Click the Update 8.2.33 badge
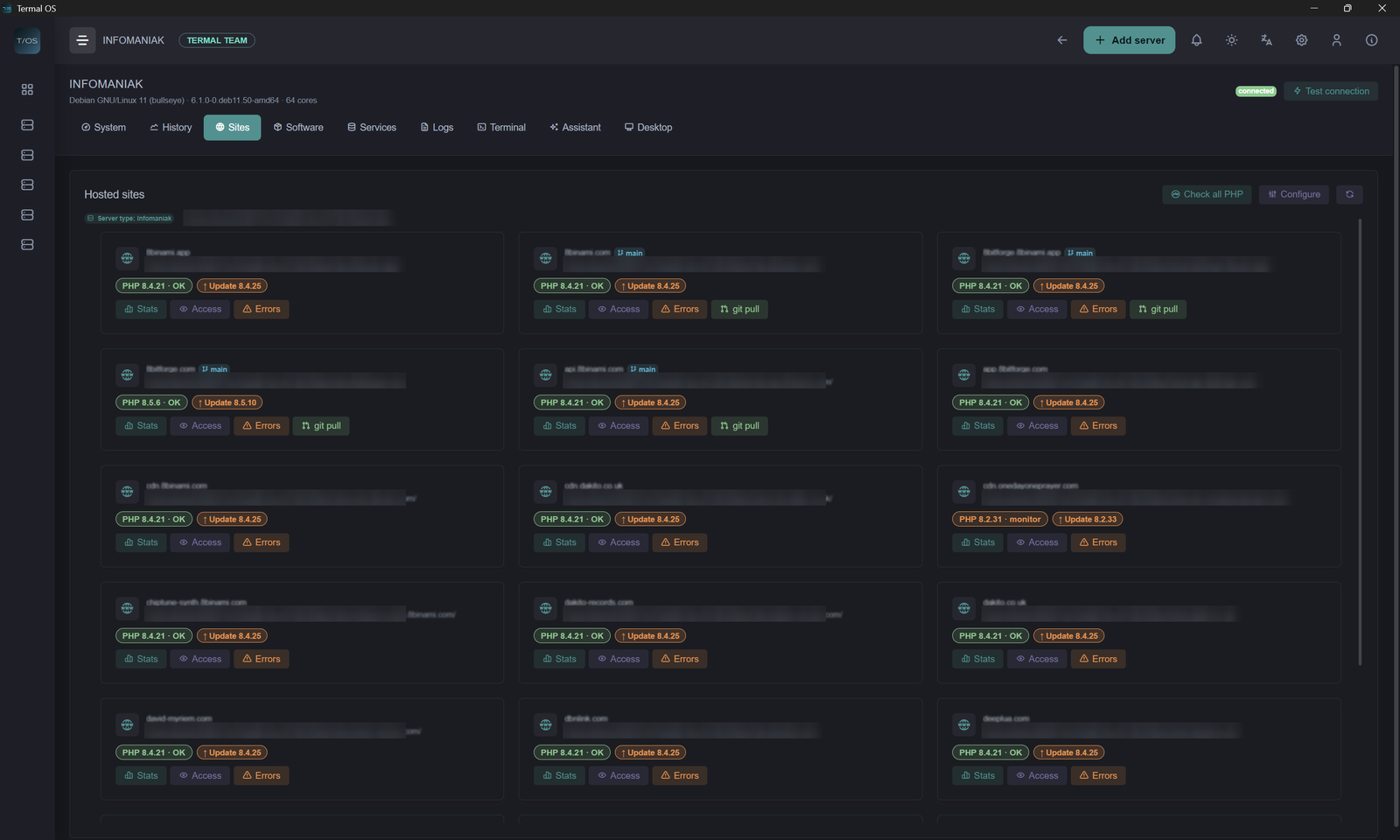 click(1088, 520)
